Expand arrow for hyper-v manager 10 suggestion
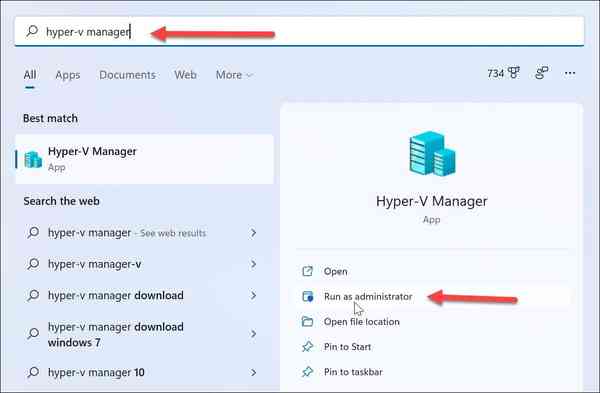Image resolution: width=600 pixels, height=393 pixels. point(253,372)
